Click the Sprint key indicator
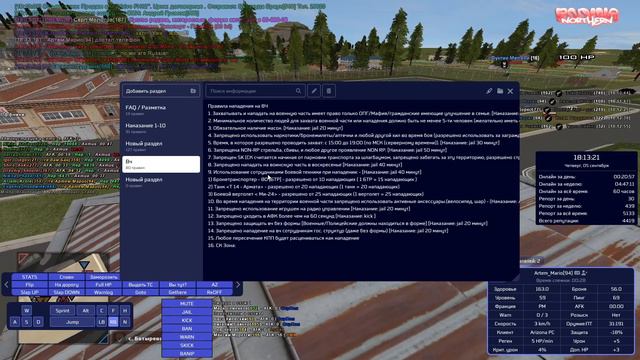This screenshot has height=360, width=640. pyautogui.click(x=62, y=311)
